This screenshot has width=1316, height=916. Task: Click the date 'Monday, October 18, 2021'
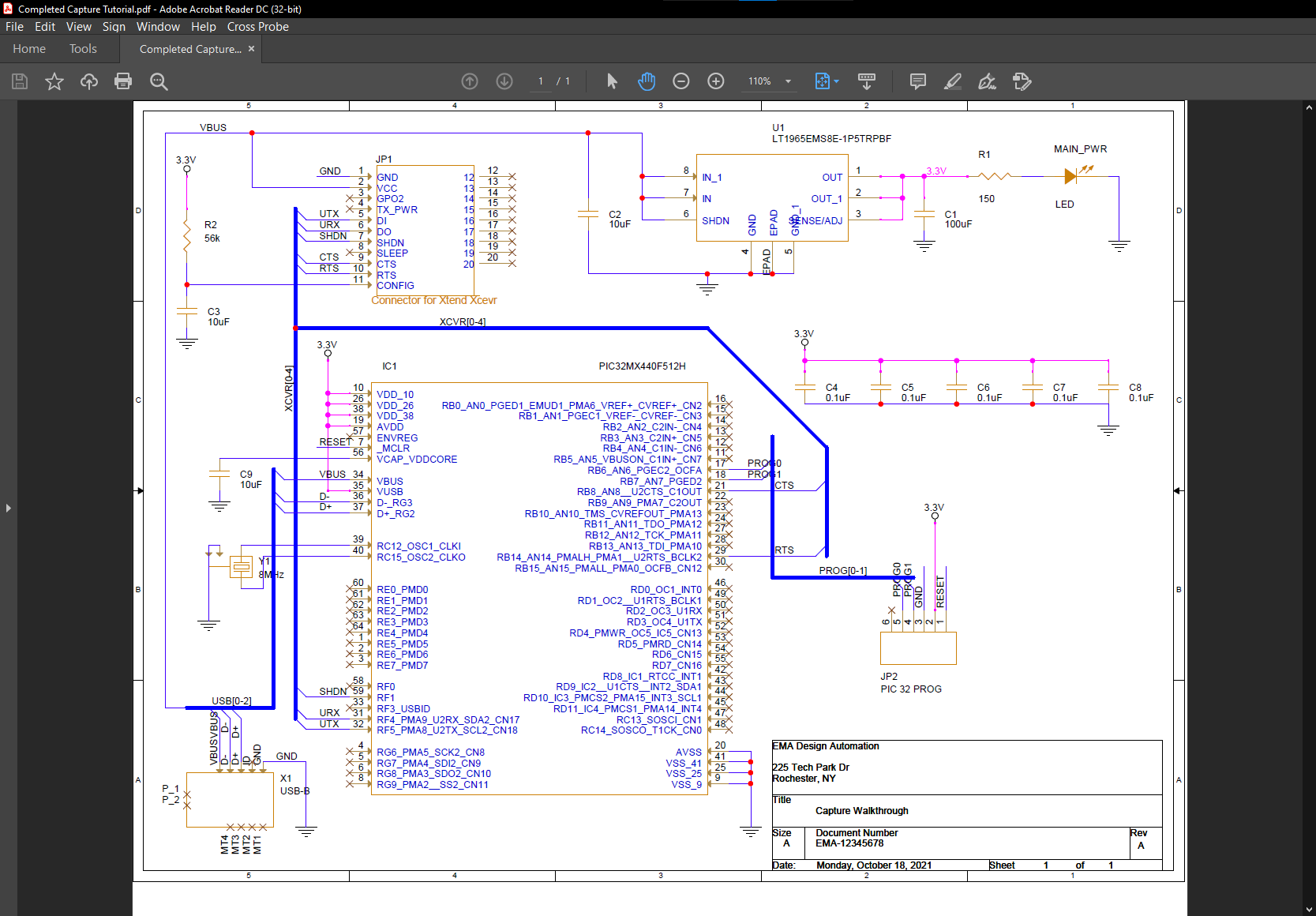[874, 865]
